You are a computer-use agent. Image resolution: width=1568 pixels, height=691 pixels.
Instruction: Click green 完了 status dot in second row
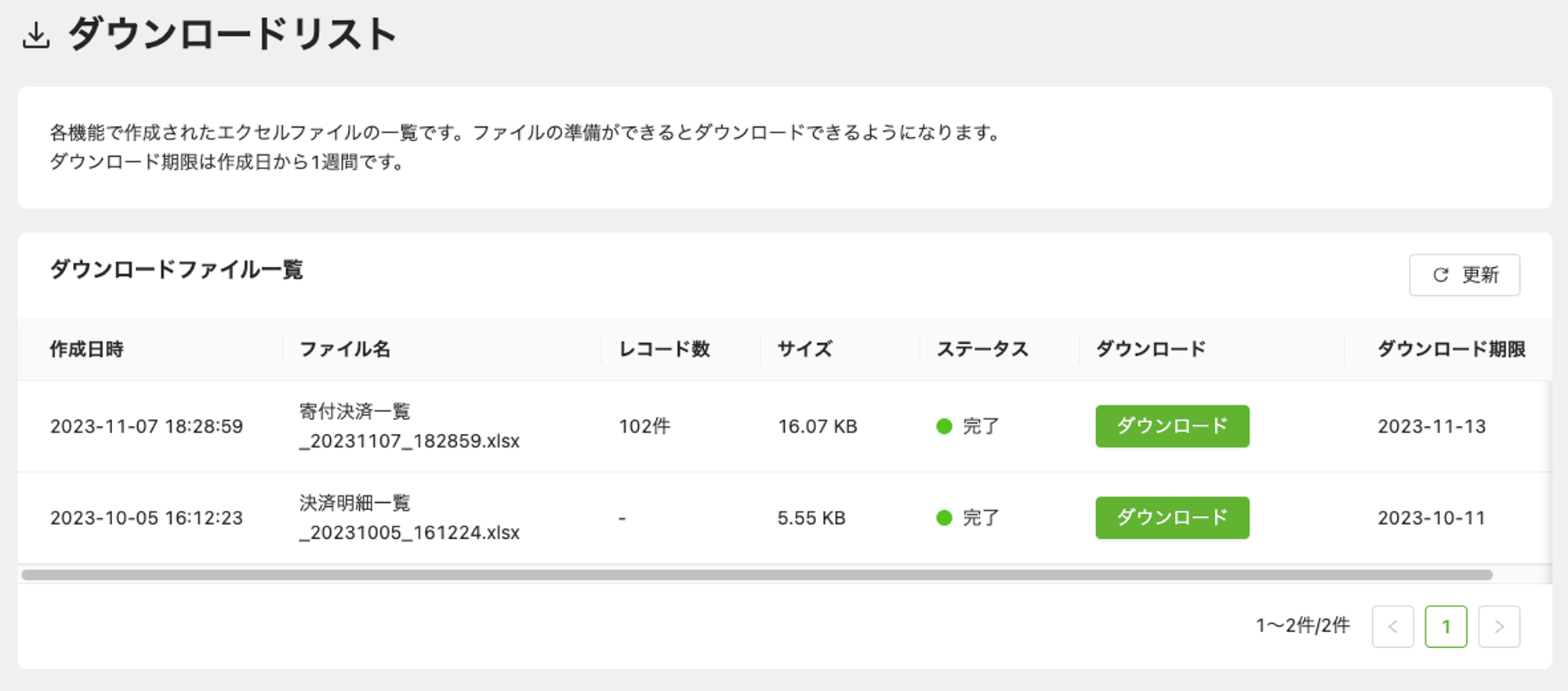coord(944,518)
